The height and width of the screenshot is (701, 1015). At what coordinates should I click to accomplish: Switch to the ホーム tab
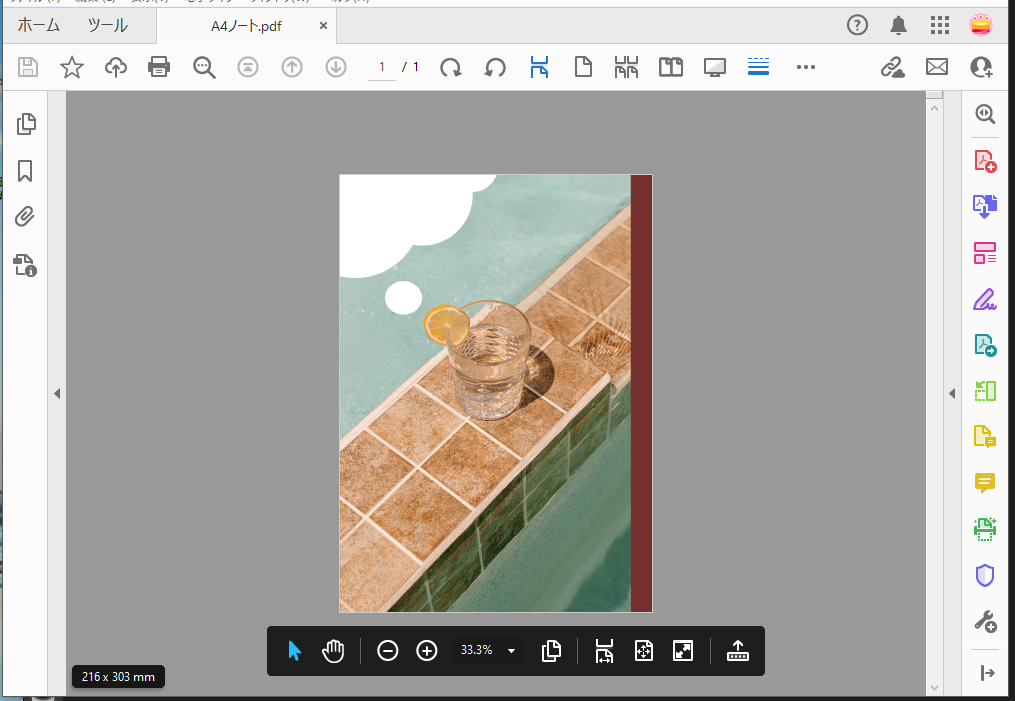click(x=39, y=26)
